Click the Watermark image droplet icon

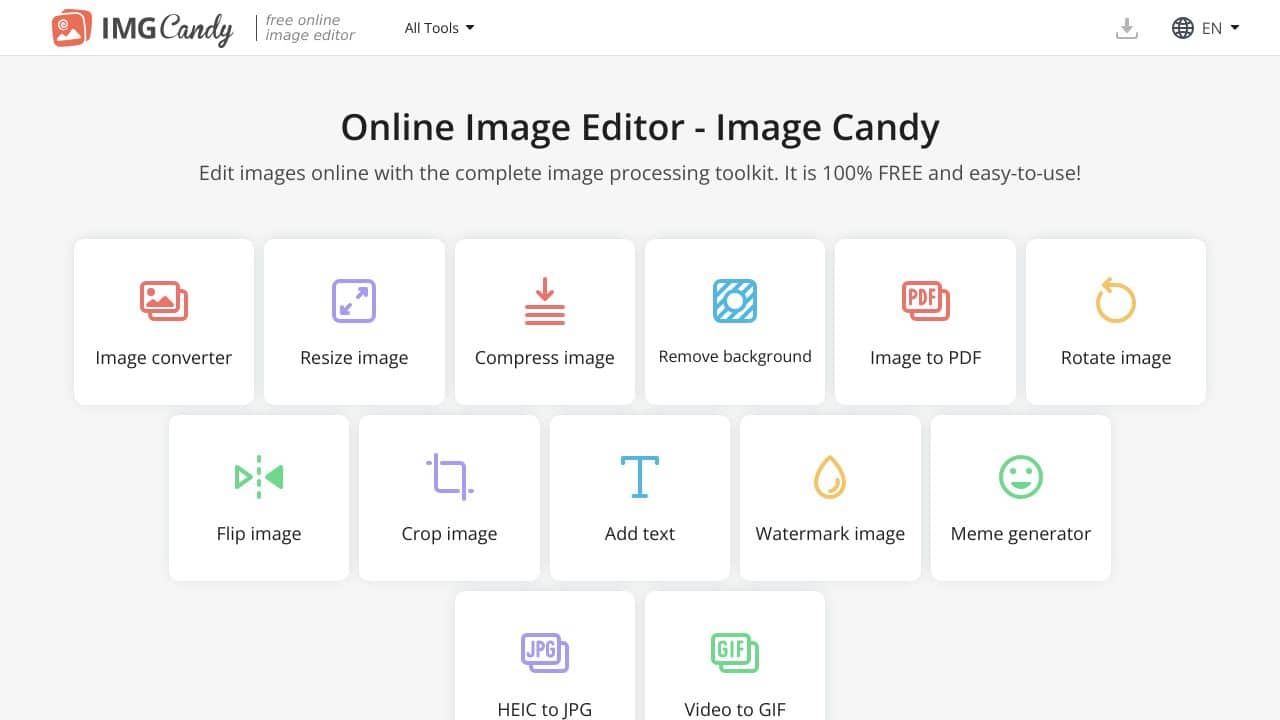pos(830,477)
